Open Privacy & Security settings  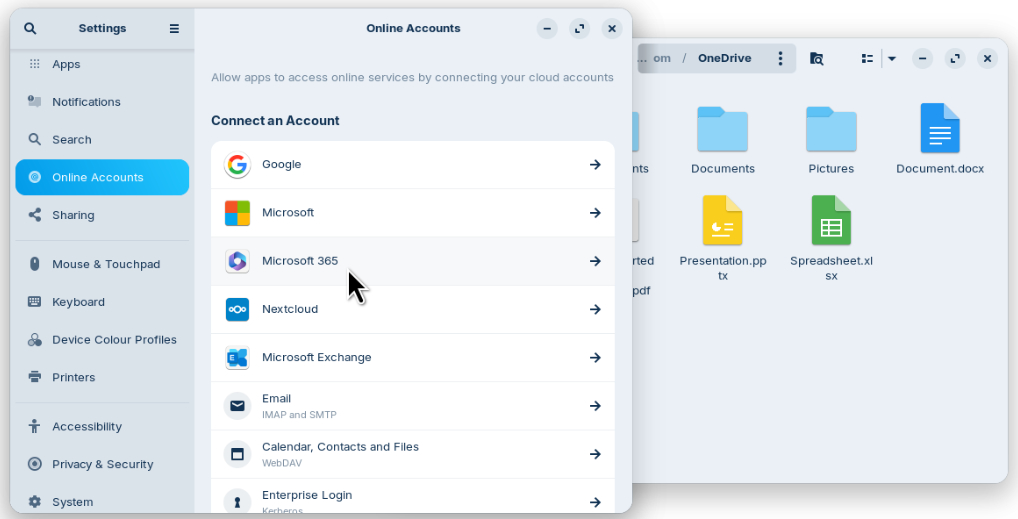coord(102,464)
